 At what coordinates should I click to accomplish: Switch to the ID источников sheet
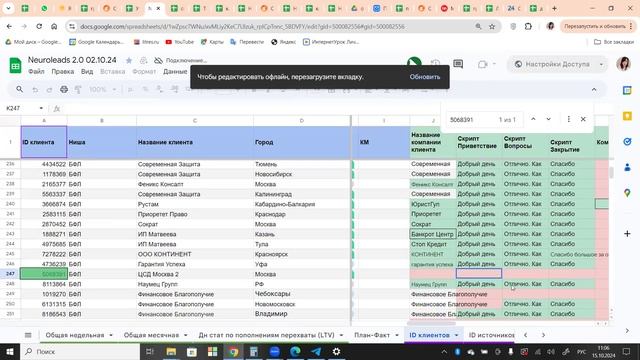pos(492,335)
